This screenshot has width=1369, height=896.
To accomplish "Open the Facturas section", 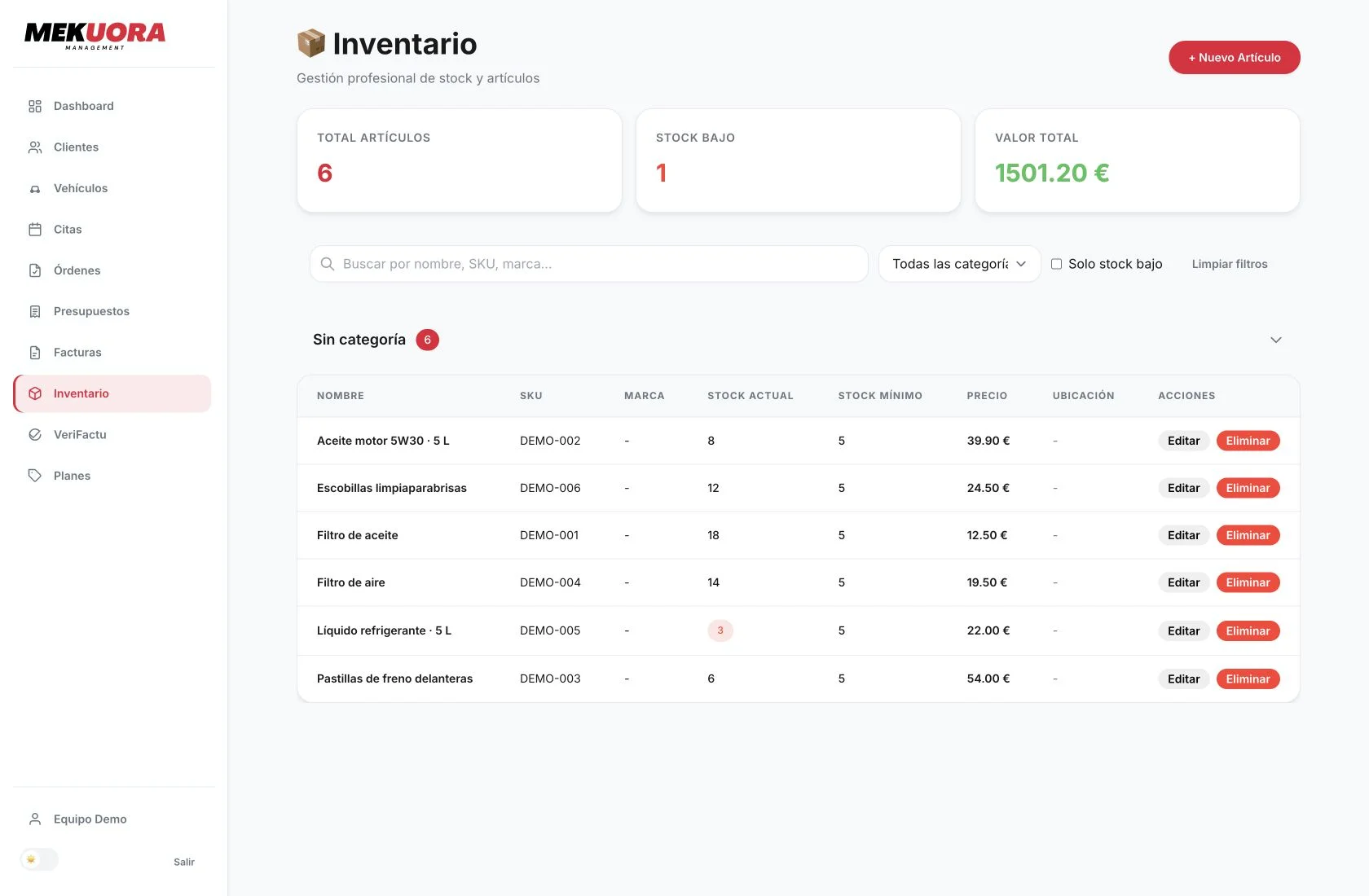I will [112, 353].
